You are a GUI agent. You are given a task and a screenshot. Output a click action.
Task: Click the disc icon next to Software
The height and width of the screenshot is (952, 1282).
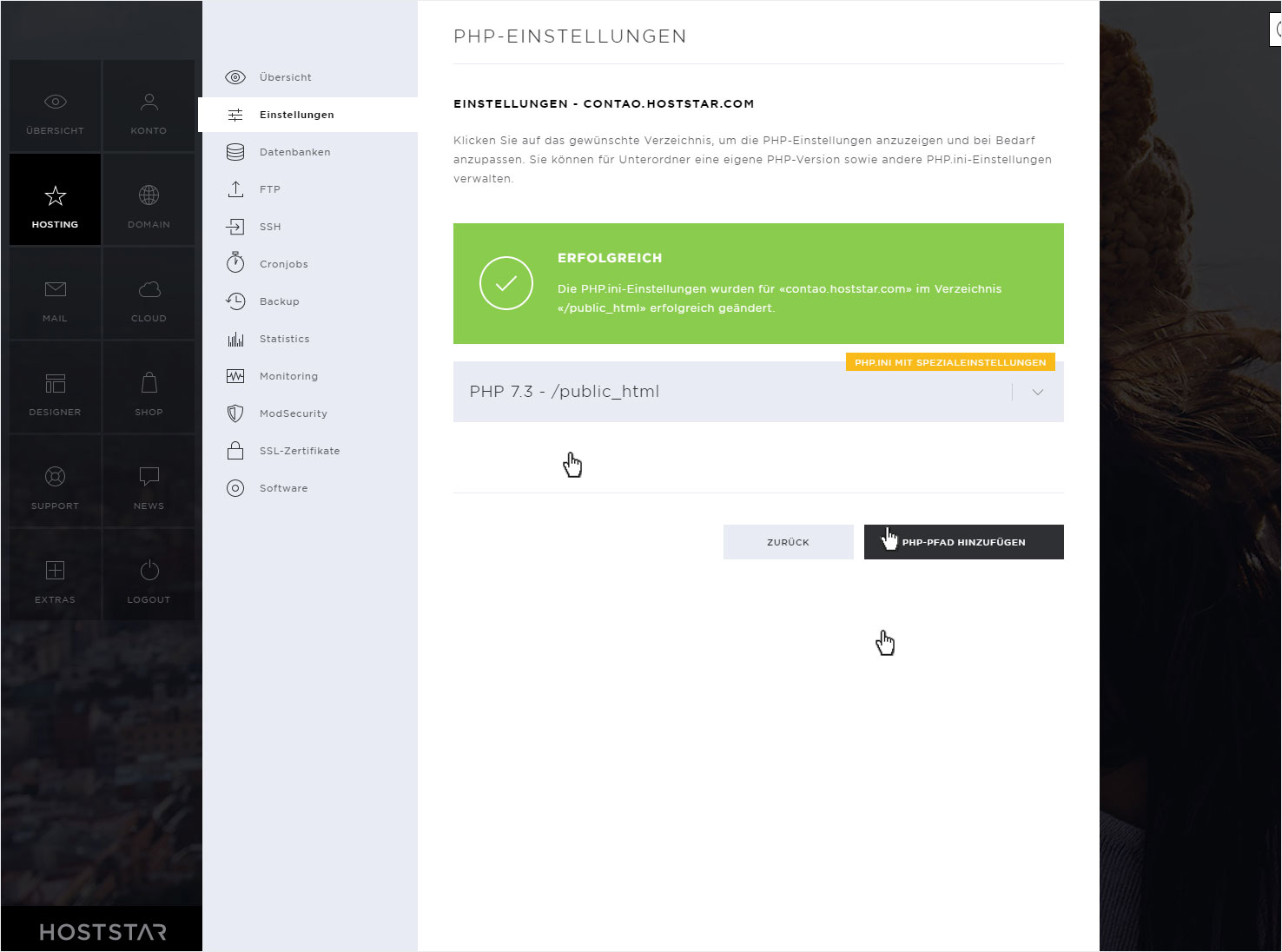click(x=235, y=488)
